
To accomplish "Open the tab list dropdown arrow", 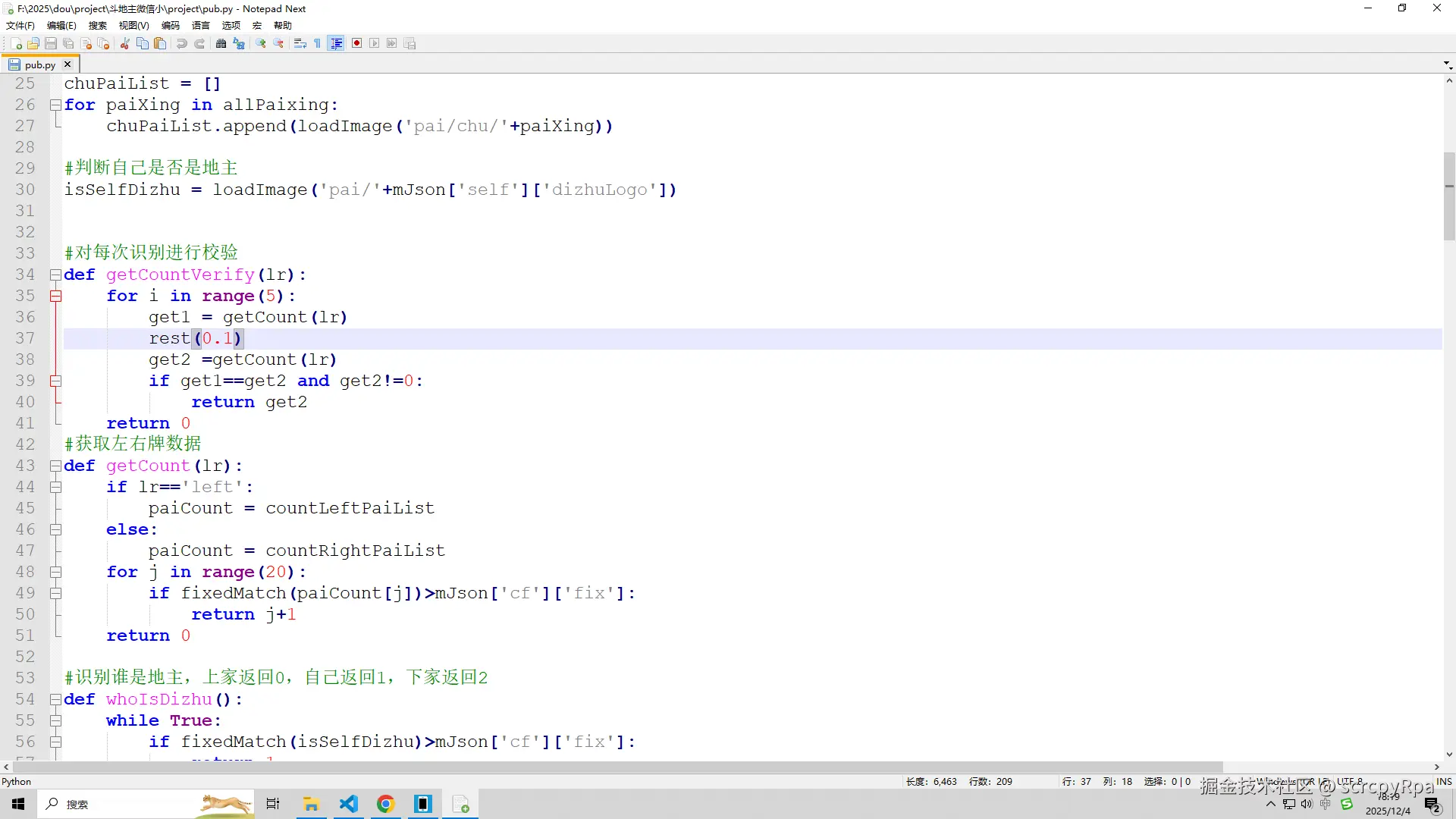I will [x=1445, y=64].
